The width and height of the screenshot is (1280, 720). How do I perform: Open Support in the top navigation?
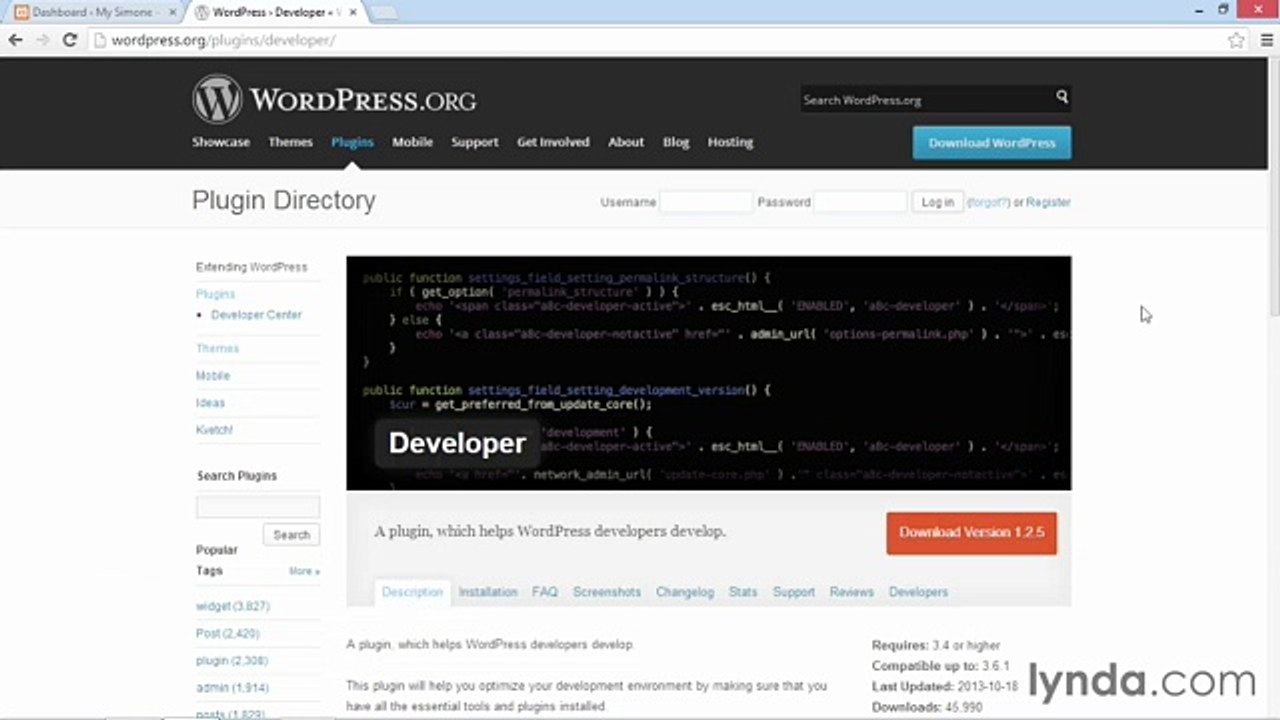click(x=474, y=142)
